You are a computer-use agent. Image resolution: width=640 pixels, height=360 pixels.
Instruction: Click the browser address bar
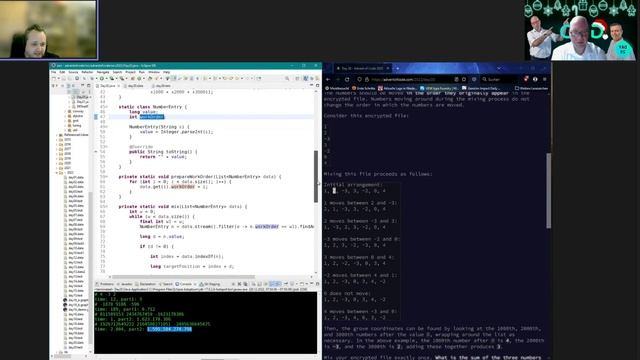tap(412, 79)
